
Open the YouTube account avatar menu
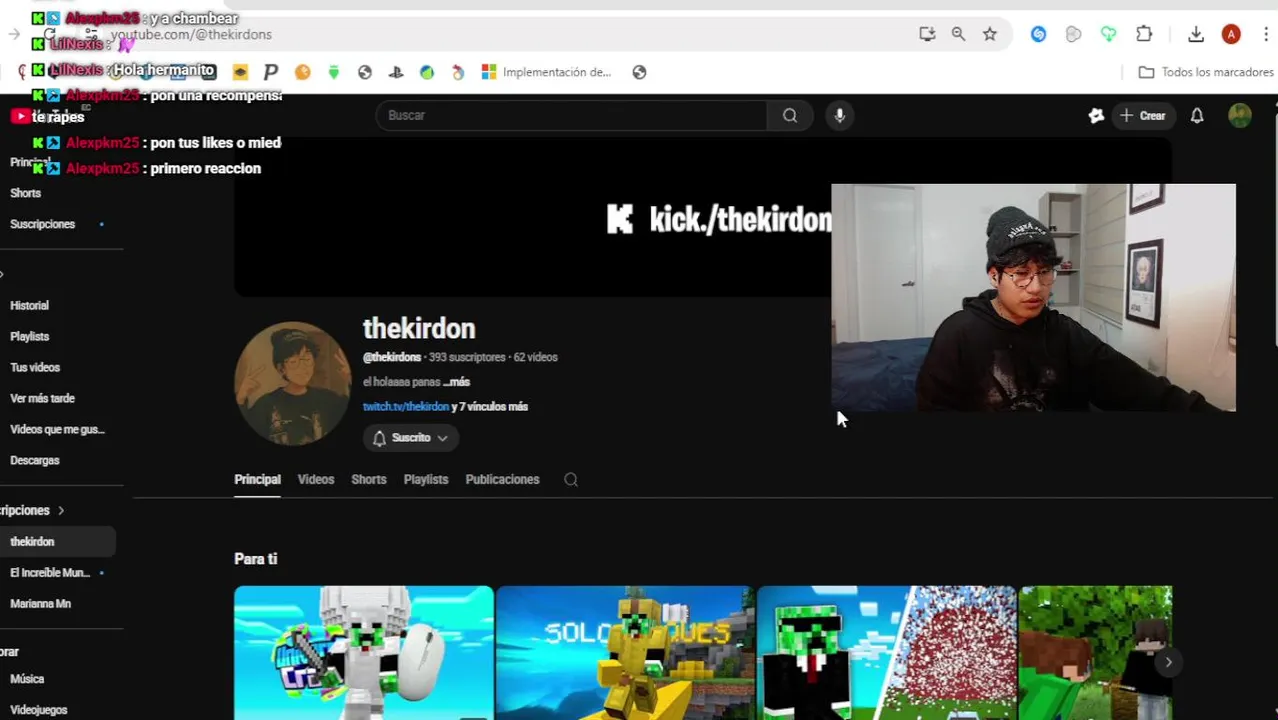coord(1240,116)
